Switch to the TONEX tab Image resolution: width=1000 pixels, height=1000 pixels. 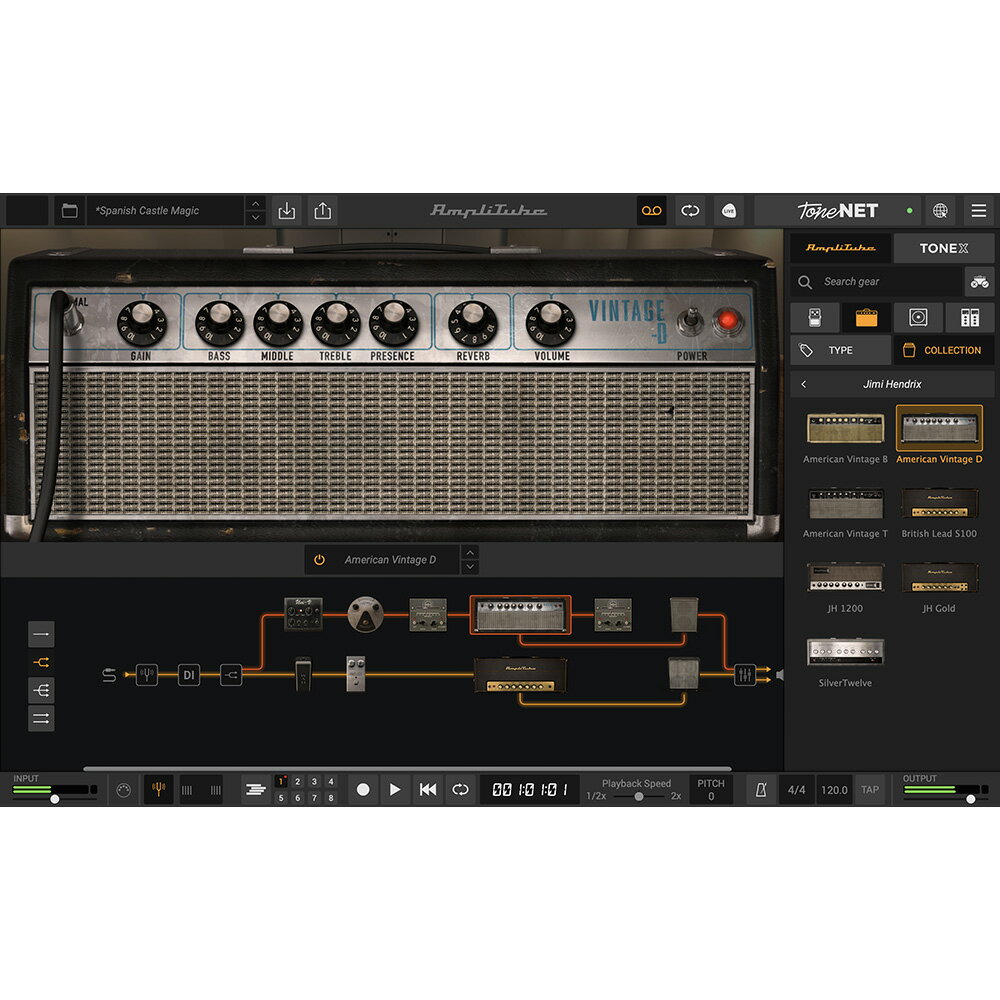click(x=944, y=248)
